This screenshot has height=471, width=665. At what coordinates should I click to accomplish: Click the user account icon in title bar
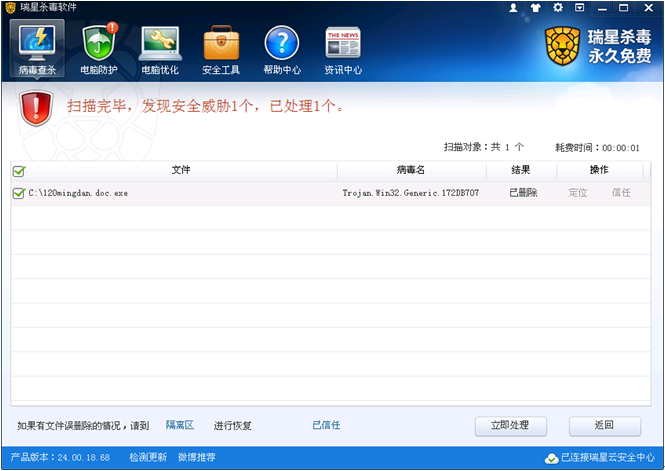pos(514,8)
